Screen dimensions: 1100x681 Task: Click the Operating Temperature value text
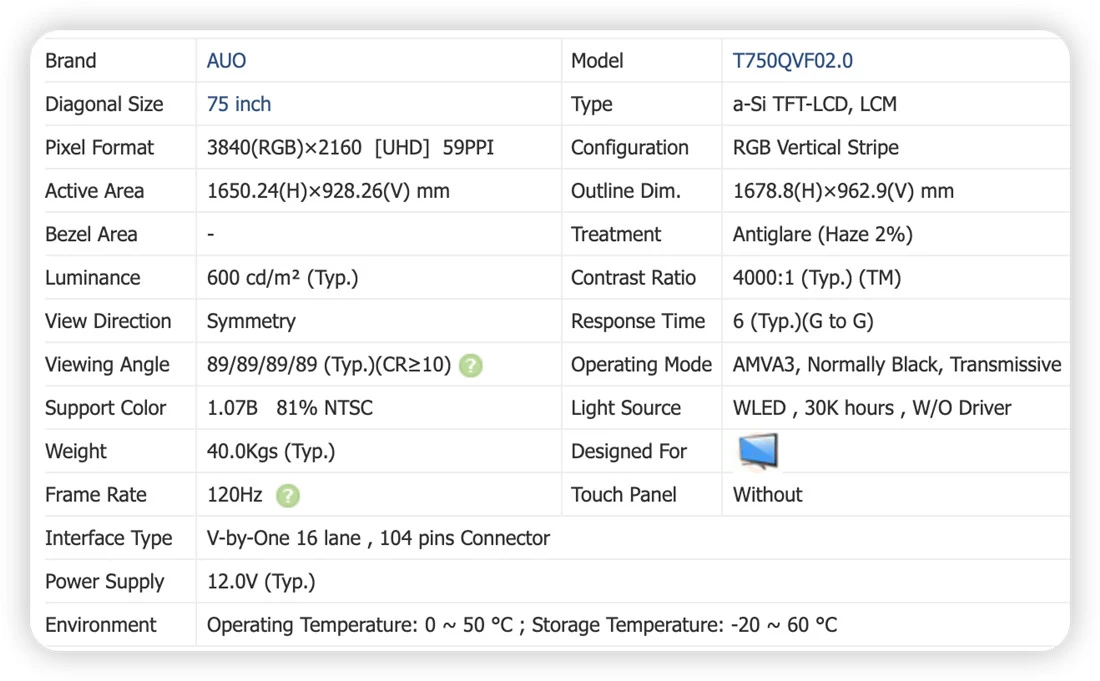(522, 626)
